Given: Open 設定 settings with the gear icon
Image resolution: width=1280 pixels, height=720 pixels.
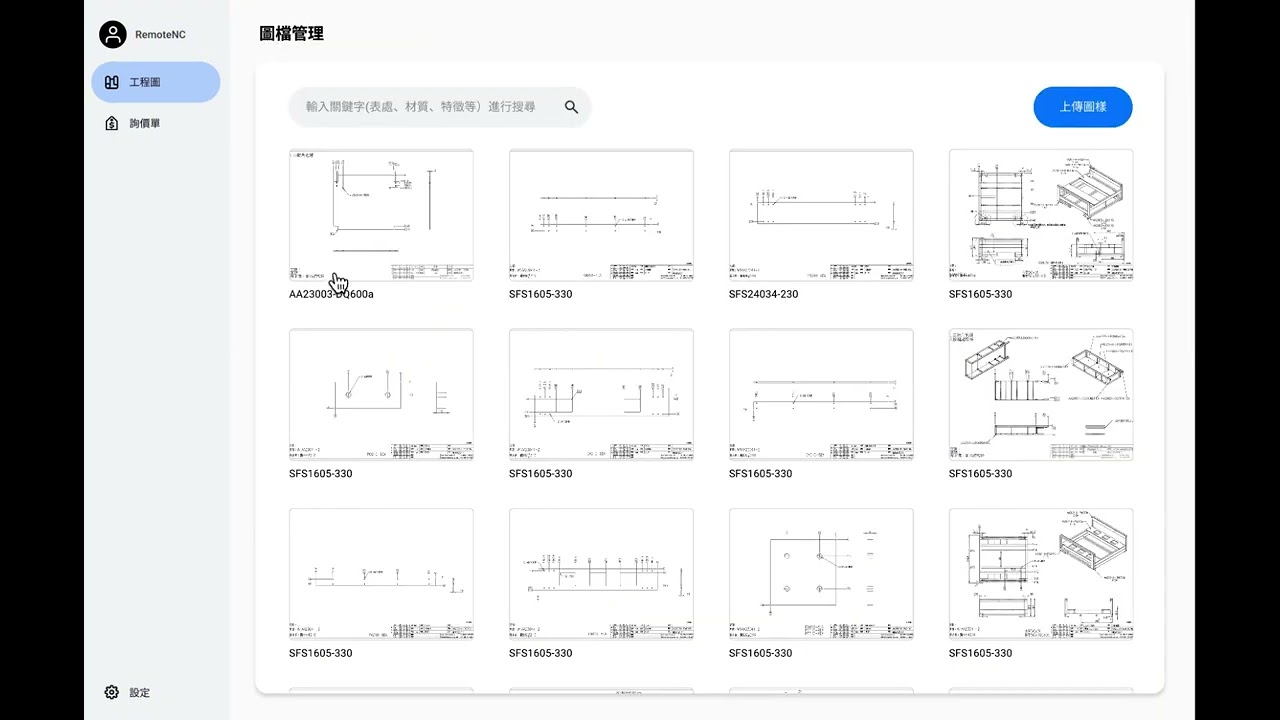Looking at the screenshot, I should [x=127, y=692].
